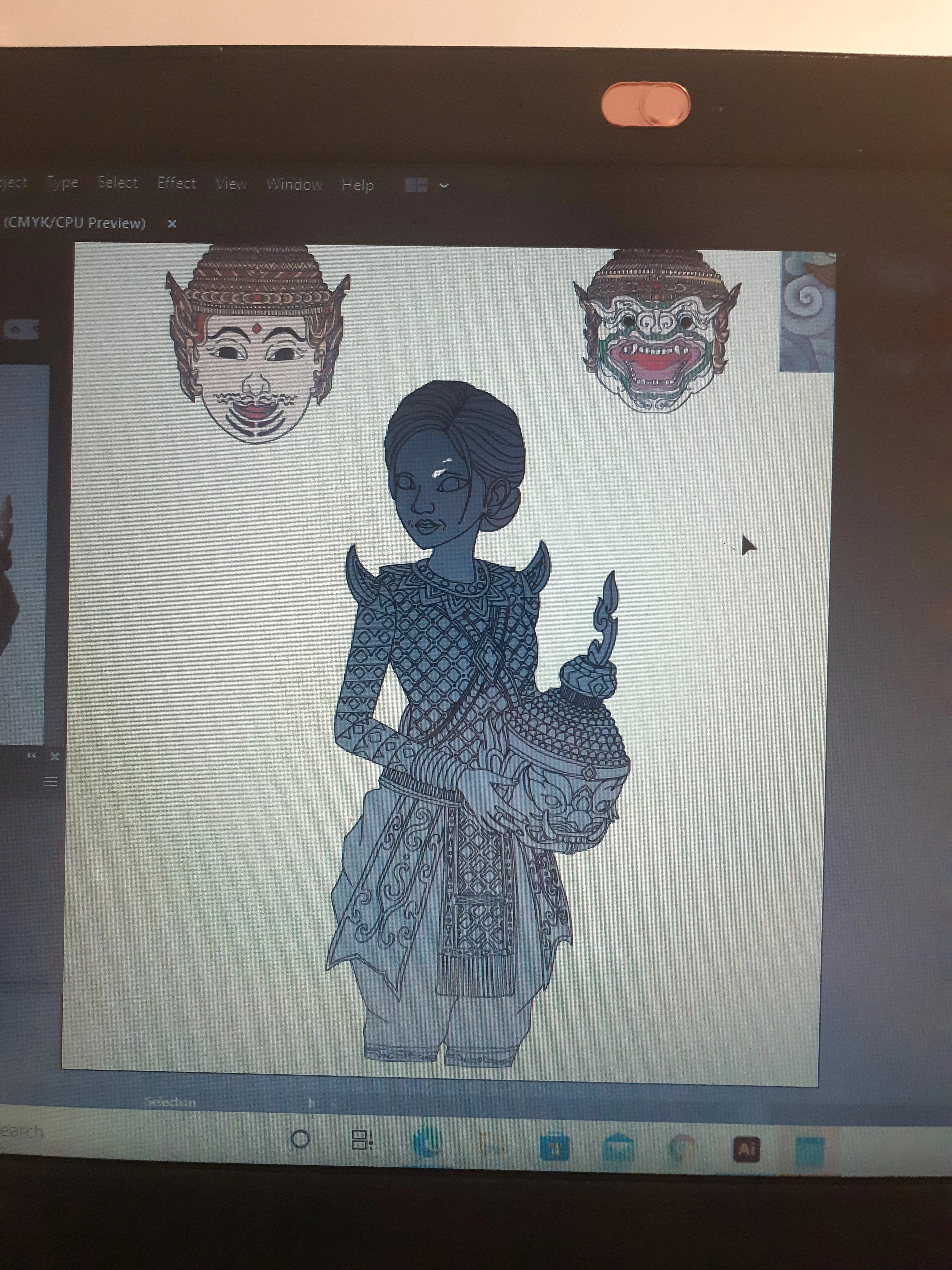
Task: Open the floating panel hamburger menu
Action: [50, 781]
